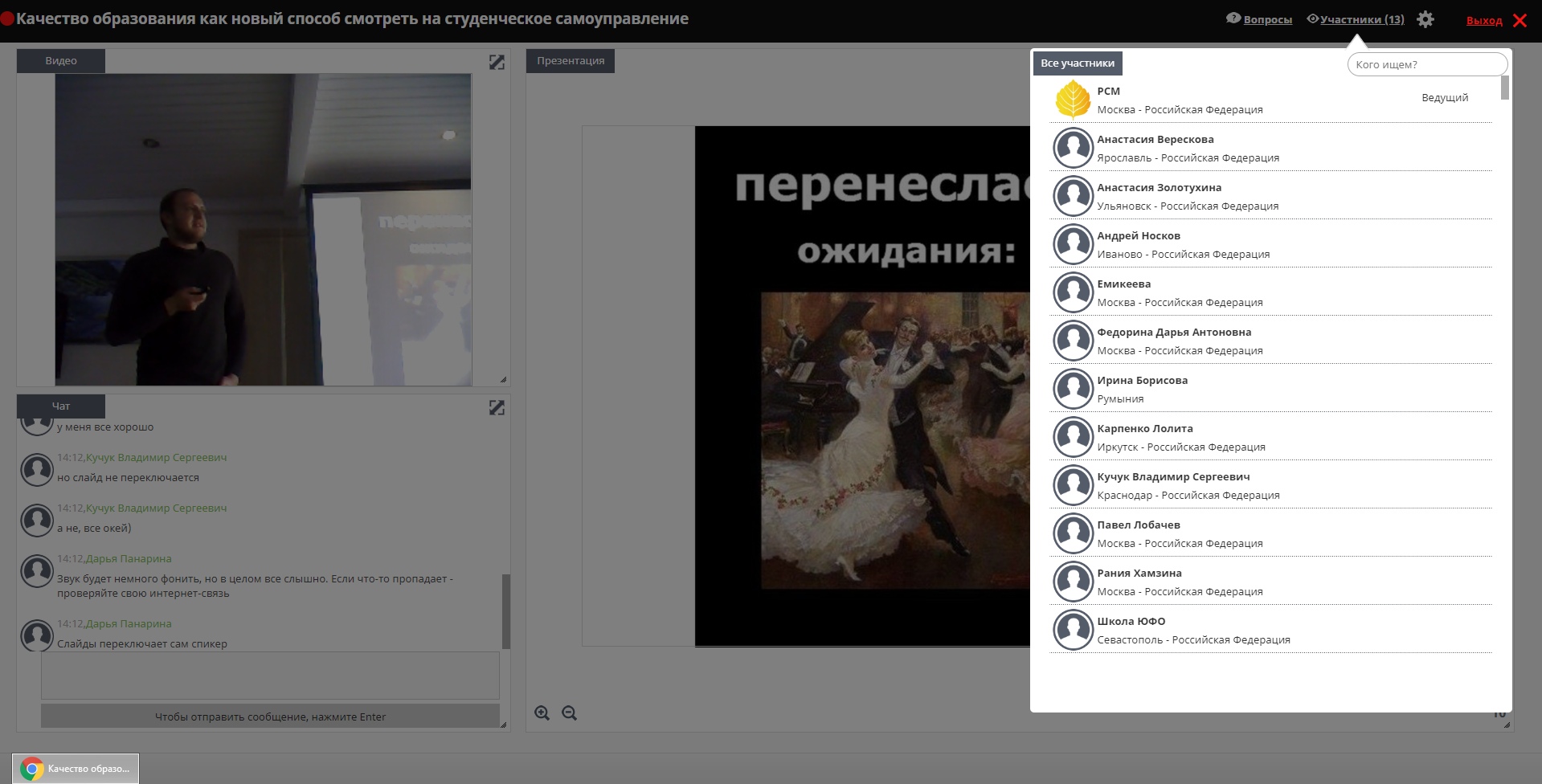This screenshot has width=1542, height=784.
Task: Click the Ведущий role label
Action: pyautogui.click(x=1445, y=97)
